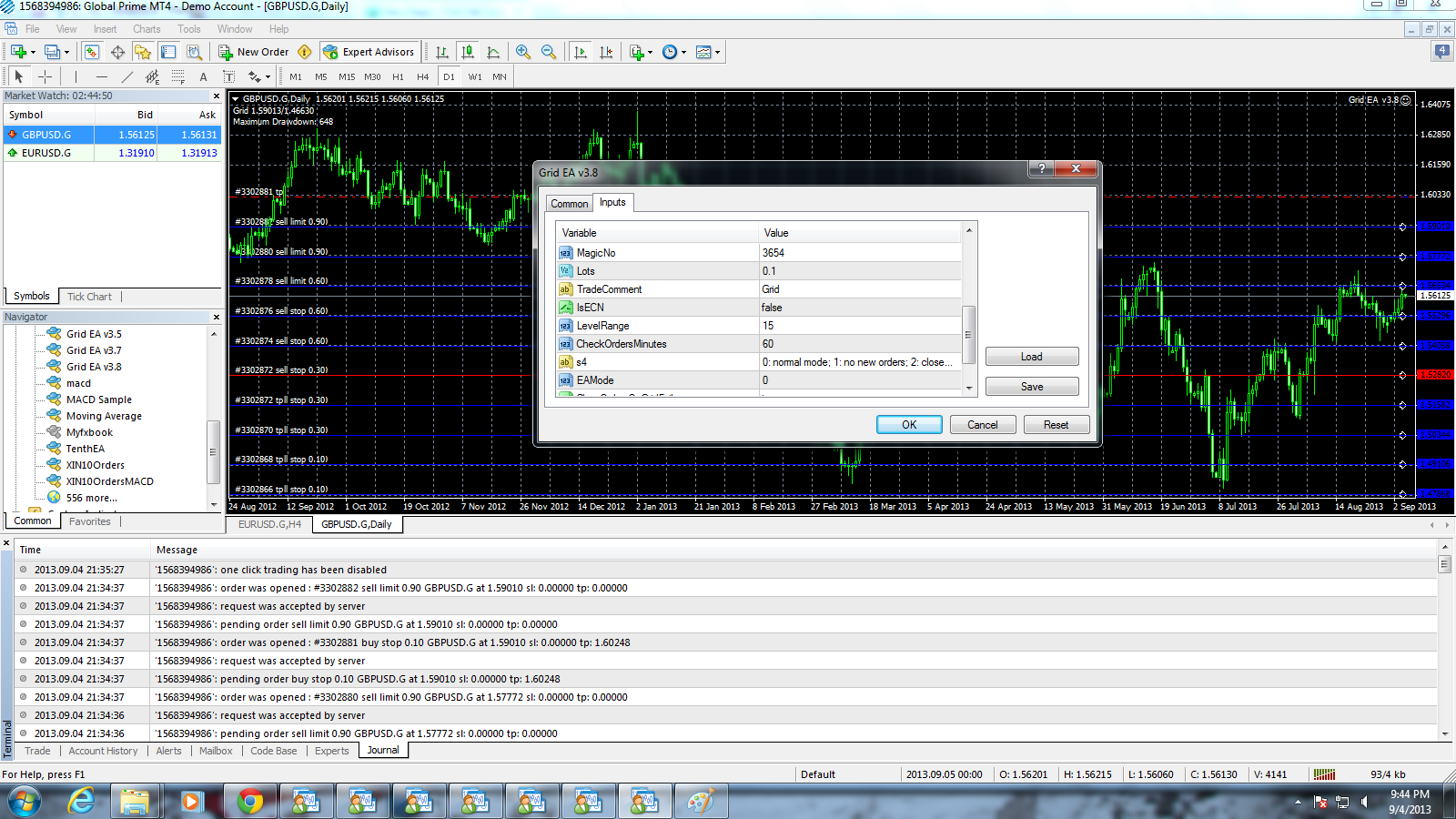This screenshot has height=819, width=1456.
Task: Open the Tools menu
Action: (189, 29)
